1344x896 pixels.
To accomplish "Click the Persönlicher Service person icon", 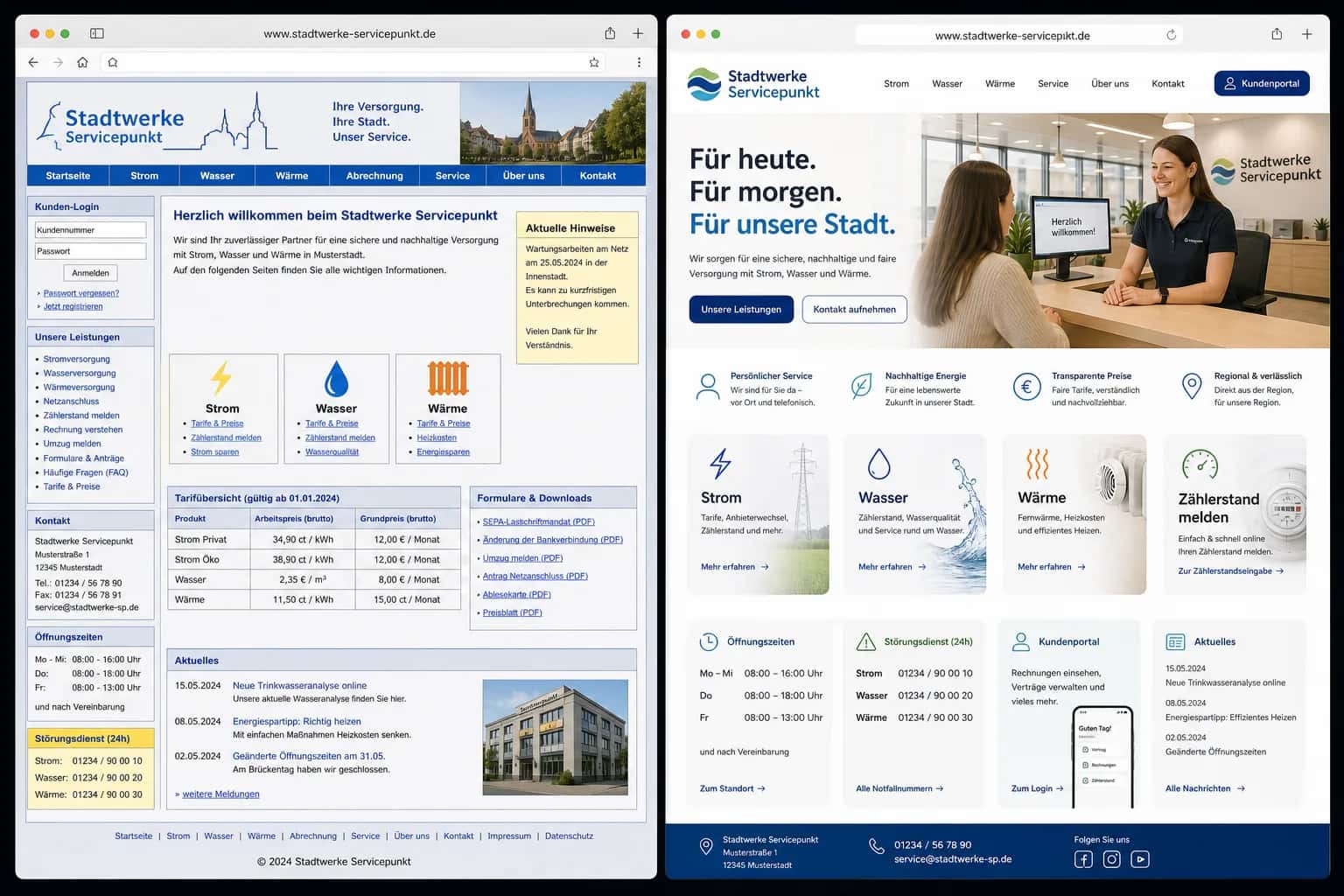I will 707,386.
